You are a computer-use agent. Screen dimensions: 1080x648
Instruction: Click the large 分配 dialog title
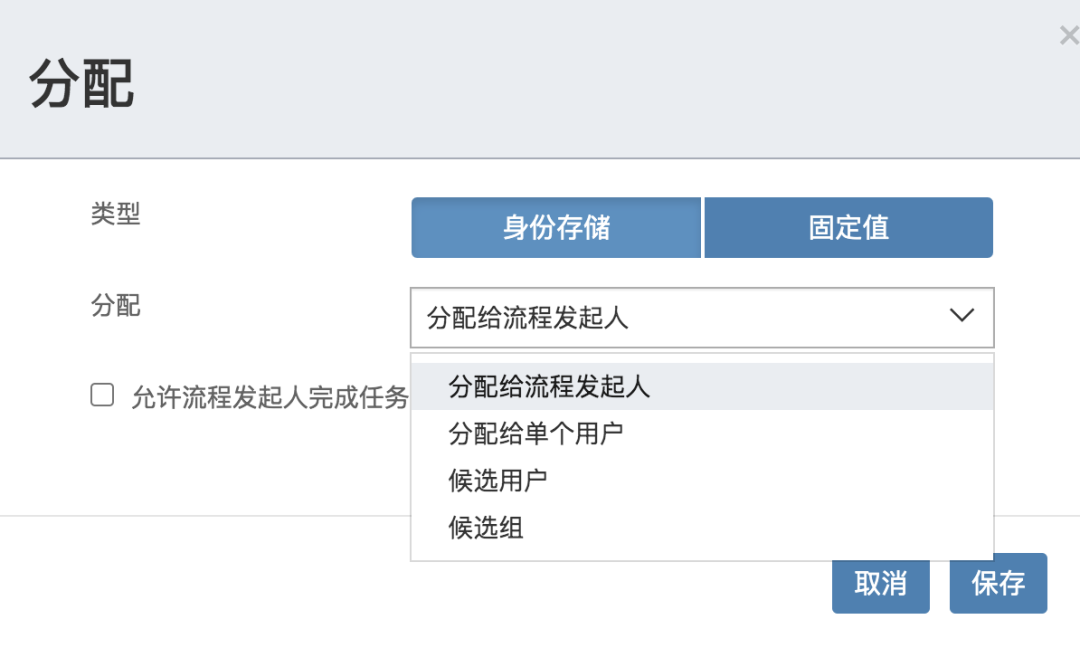tap(81, 83)
